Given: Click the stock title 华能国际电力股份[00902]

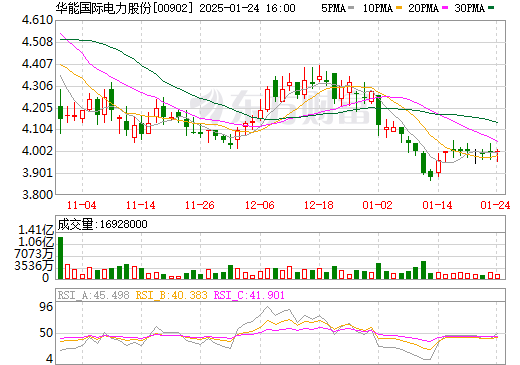Looking at the screenshot, I should (124, 8).
